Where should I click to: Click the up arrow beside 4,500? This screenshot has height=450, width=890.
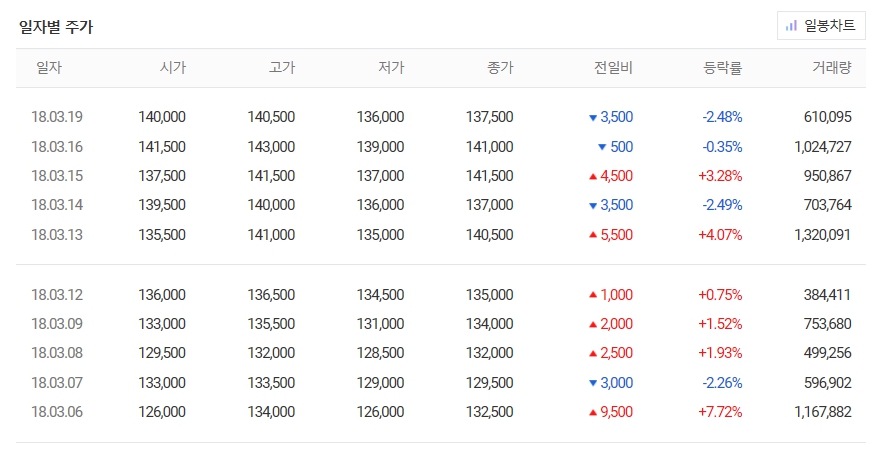tap(593, 176)
